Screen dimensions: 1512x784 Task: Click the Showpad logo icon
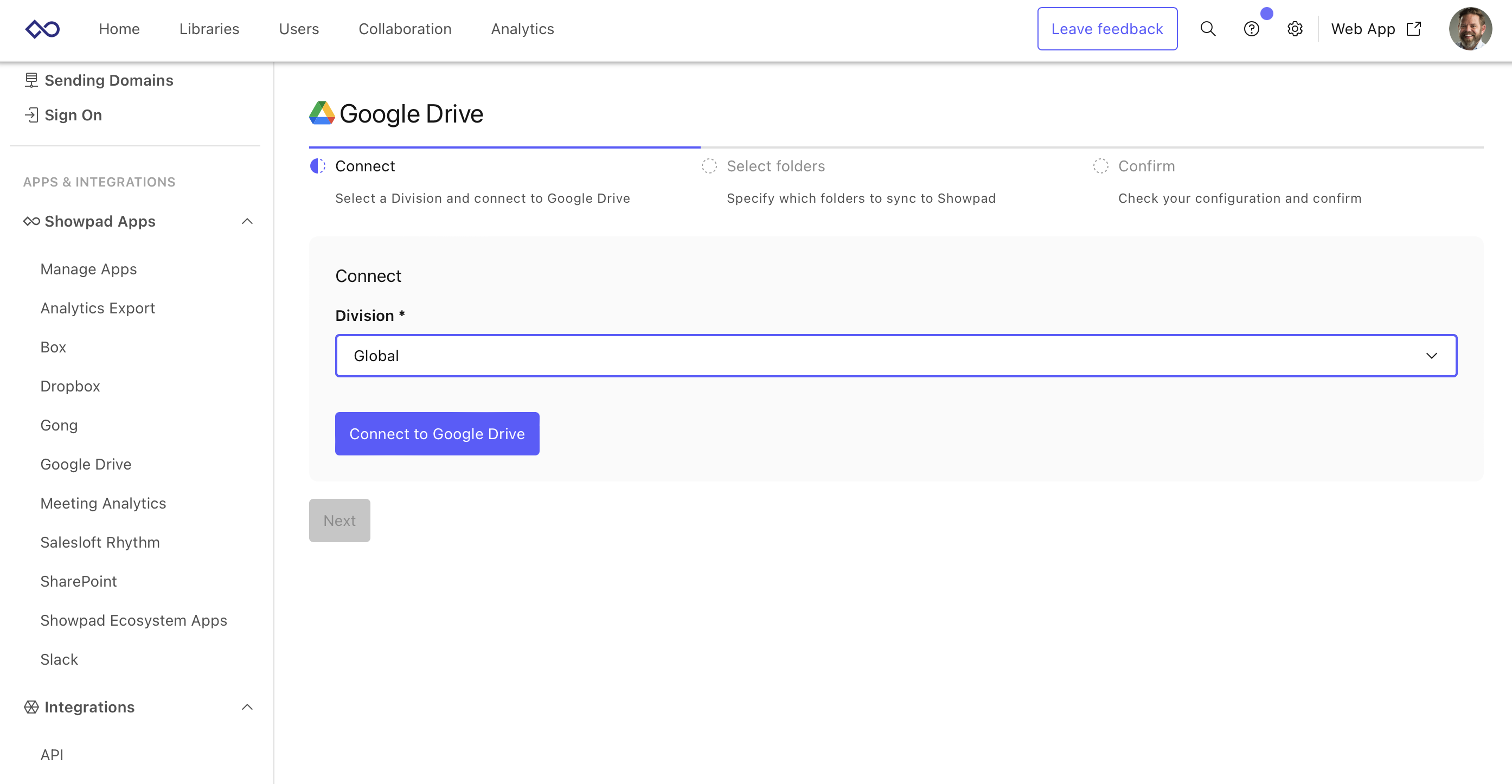coord(42,29)
